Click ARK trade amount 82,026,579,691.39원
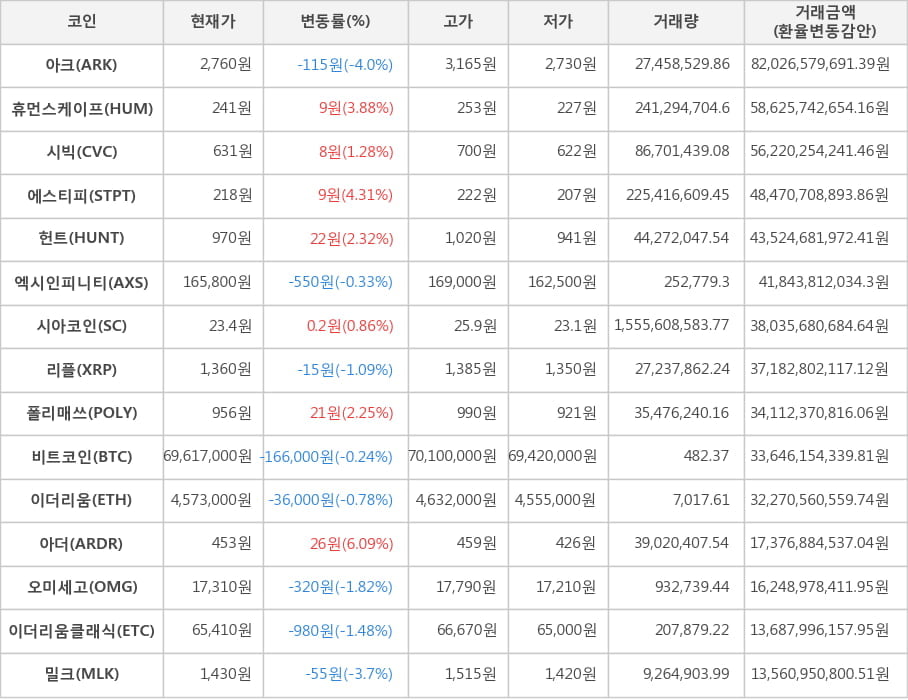Screen dimensions: 908x700 [x=820, y=64]
